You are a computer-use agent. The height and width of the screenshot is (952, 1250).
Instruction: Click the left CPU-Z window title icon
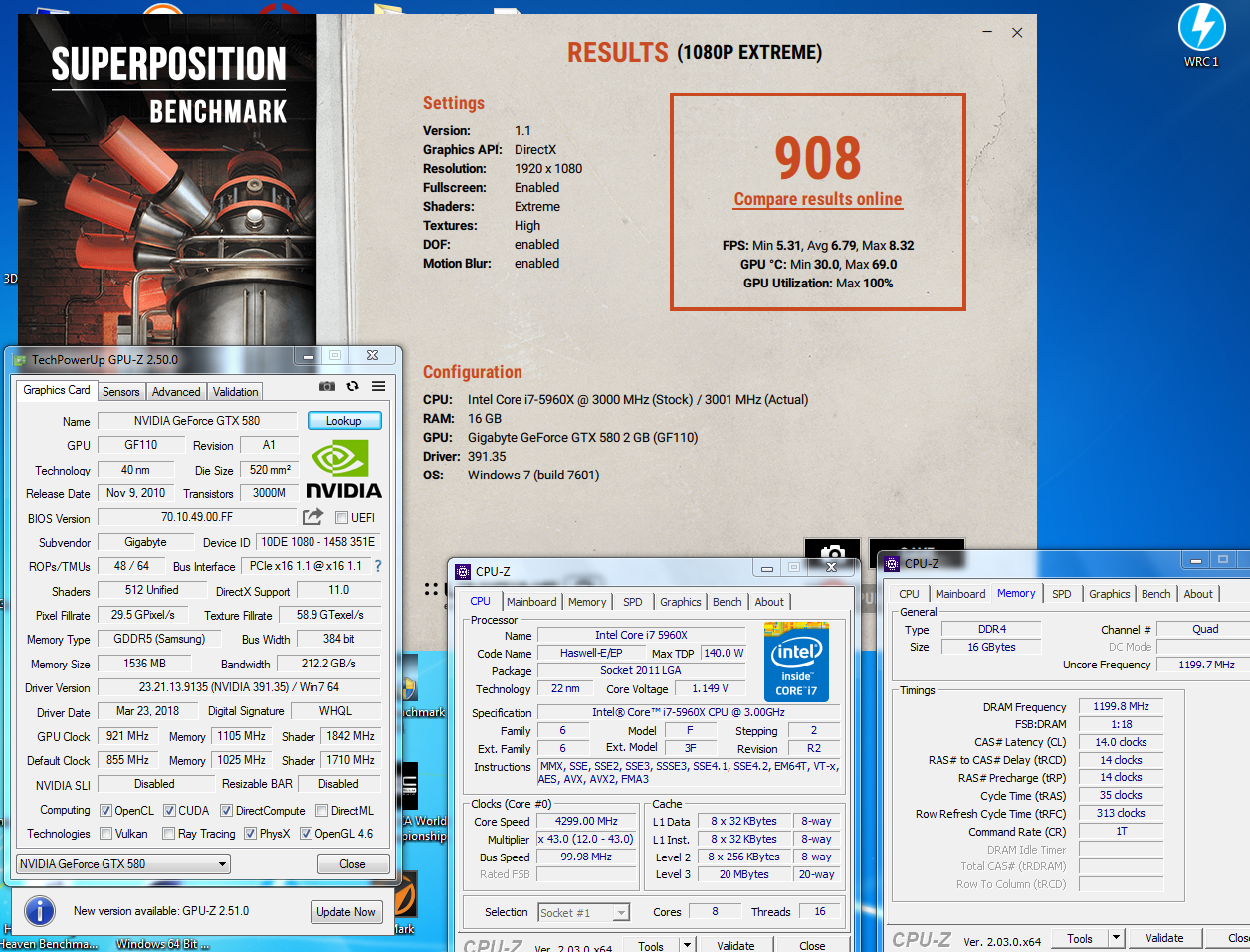[463, 571]
